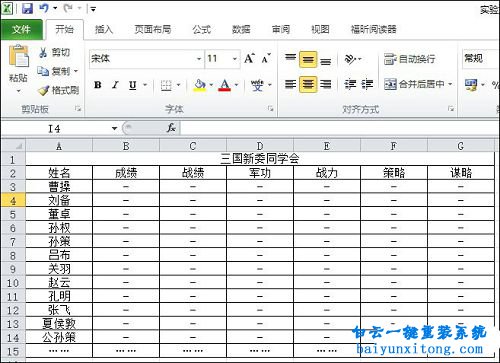
Task: Click 复制 copy button
Action: [x=53, y=71]
